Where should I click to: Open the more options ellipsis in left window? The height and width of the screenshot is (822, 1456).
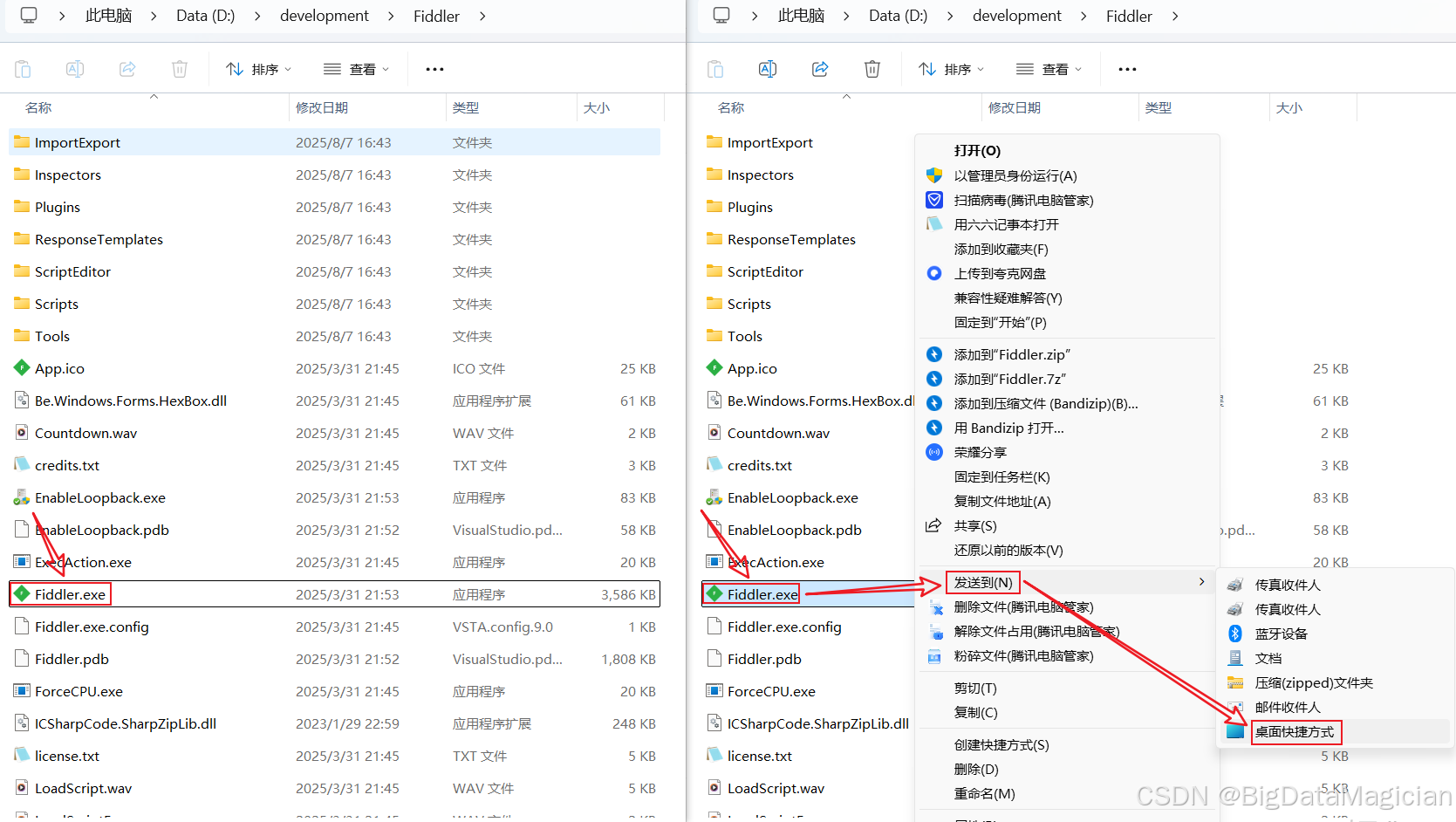point(434,69)
